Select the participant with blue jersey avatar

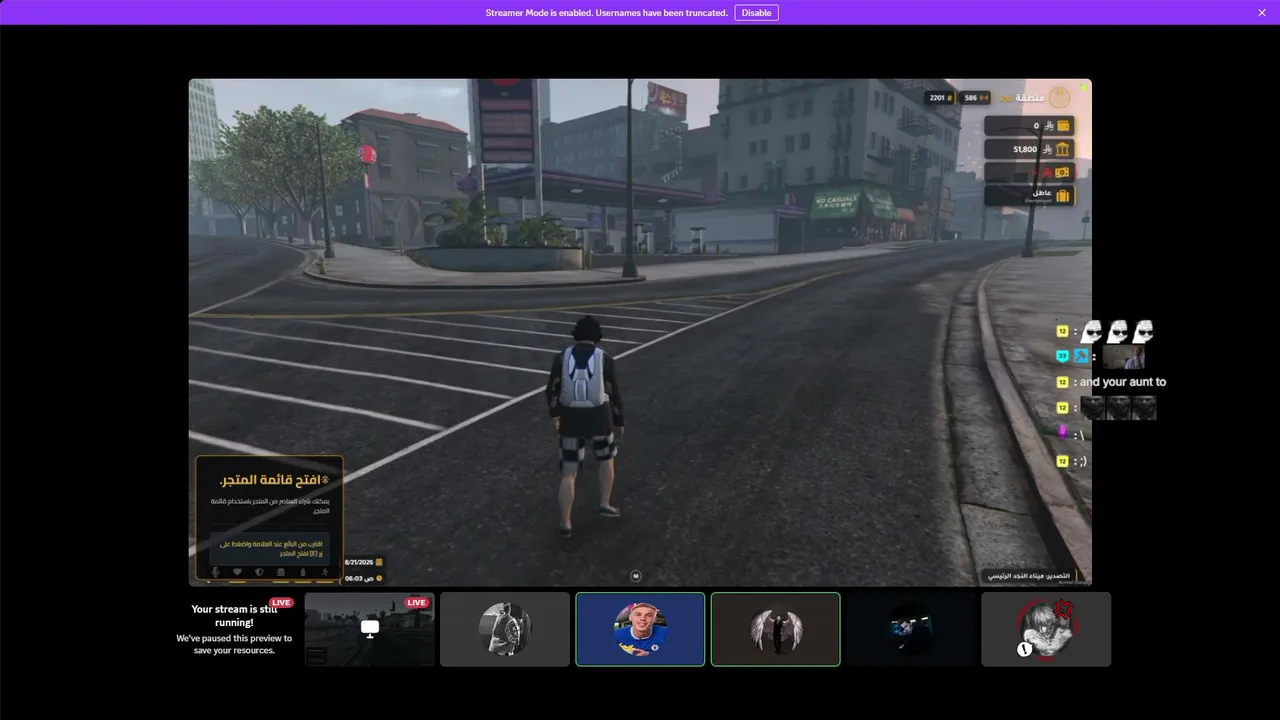coord(640,629)
